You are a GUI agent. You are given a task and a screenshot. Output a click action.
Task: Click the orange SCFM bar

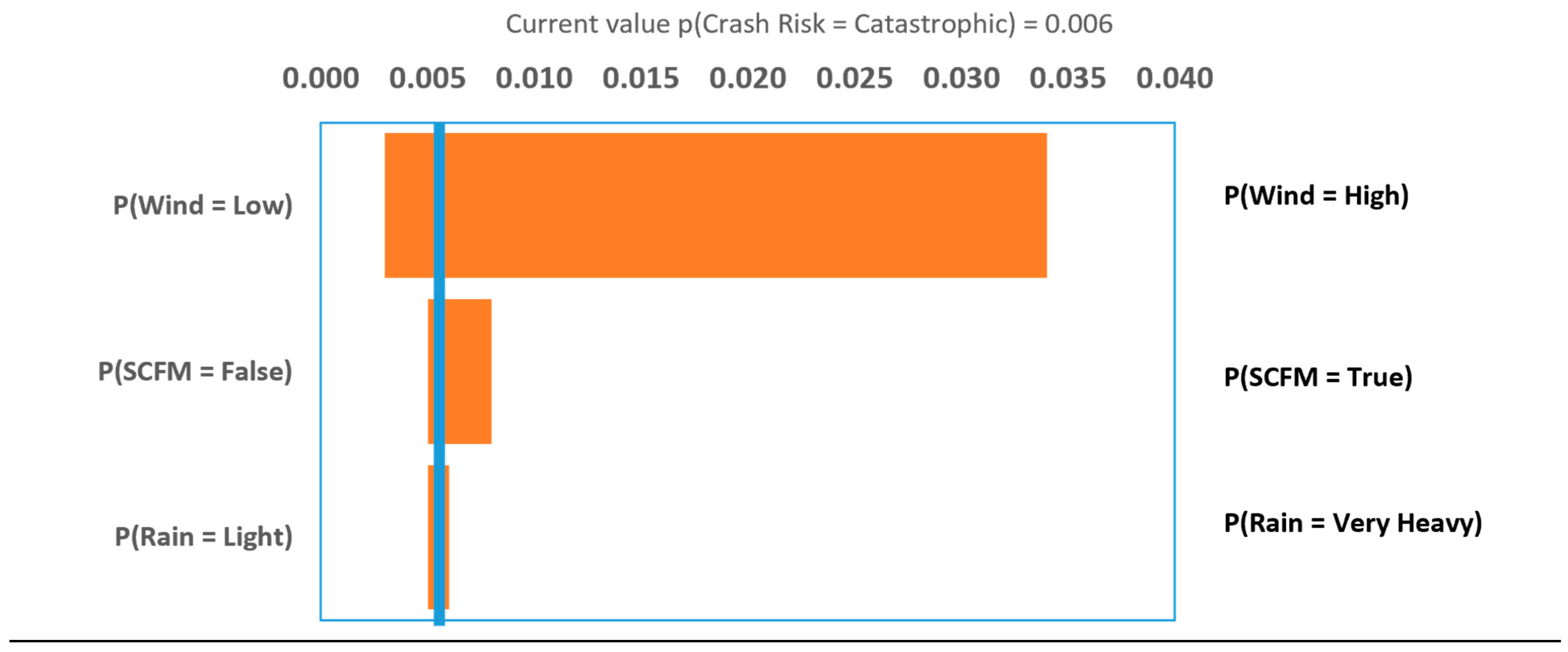click(469, 372)
